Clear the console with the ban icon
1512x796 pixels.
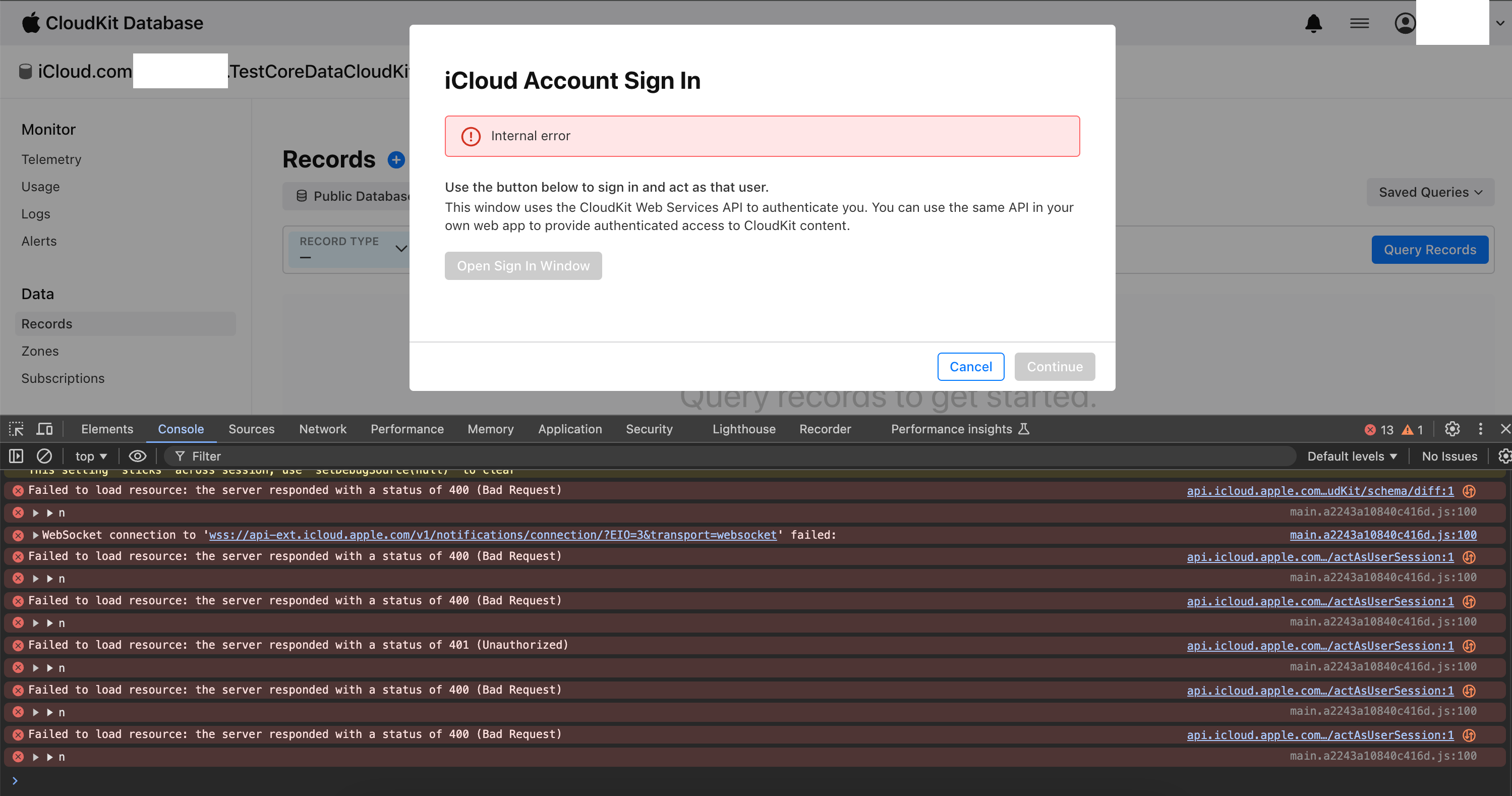(44, 456)
